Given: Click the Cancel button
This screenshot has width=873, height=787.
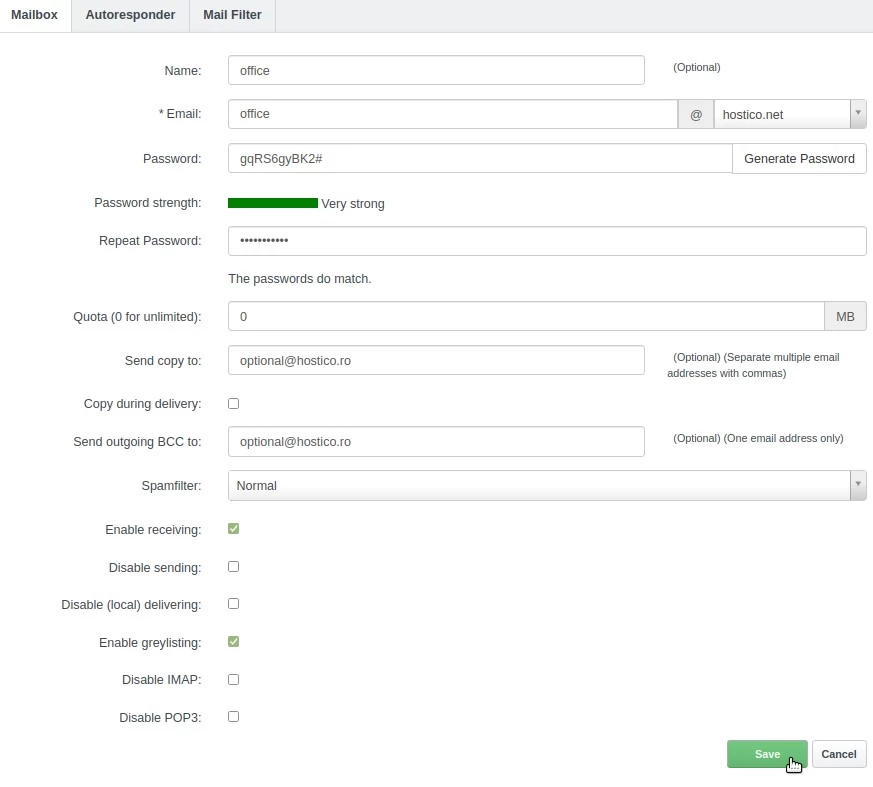Looking at the screenshot, I should click(x=839, y=754).
